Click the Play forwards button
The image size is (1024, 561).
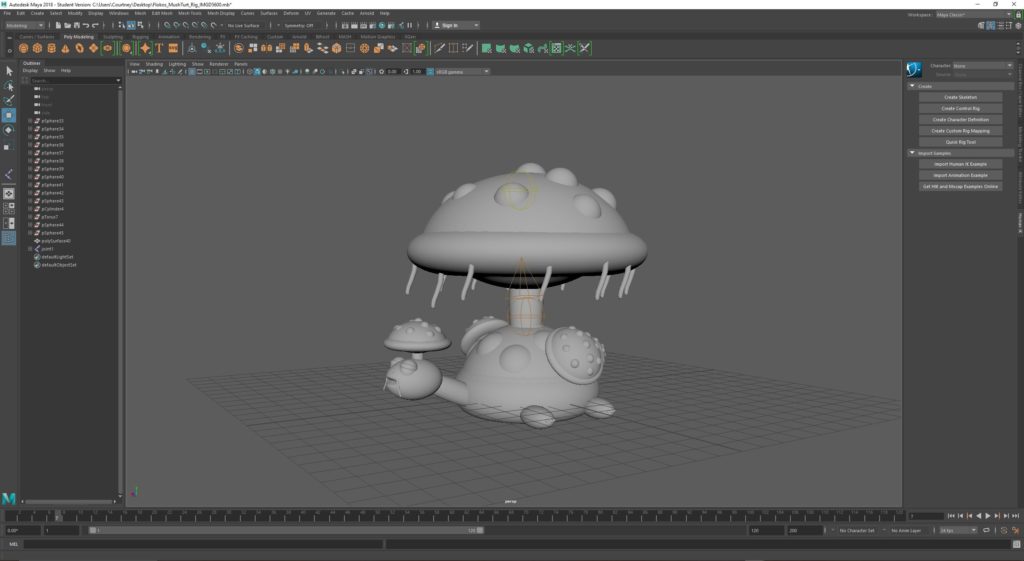coord(988,516)
